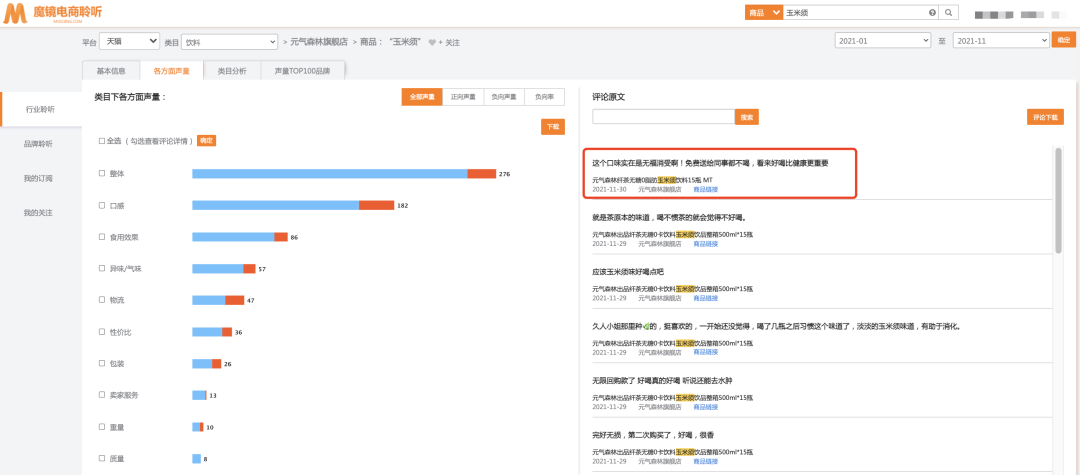Click 确定 beside the 全选 checkbox
The width and height of the screenshot is (1080, 475).
(x=206, y=140)
